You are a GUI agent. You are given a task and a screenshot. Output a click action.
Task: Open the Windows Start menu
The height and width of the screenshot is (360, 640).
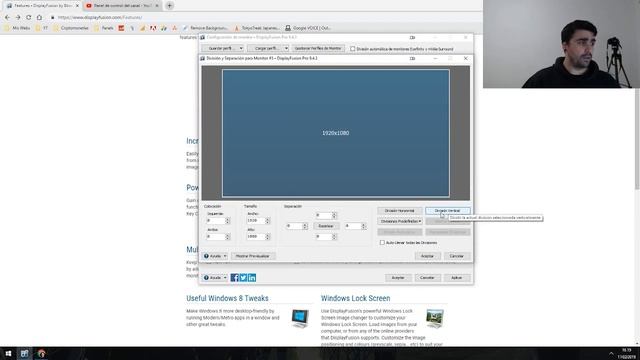(x=8, y=353)
